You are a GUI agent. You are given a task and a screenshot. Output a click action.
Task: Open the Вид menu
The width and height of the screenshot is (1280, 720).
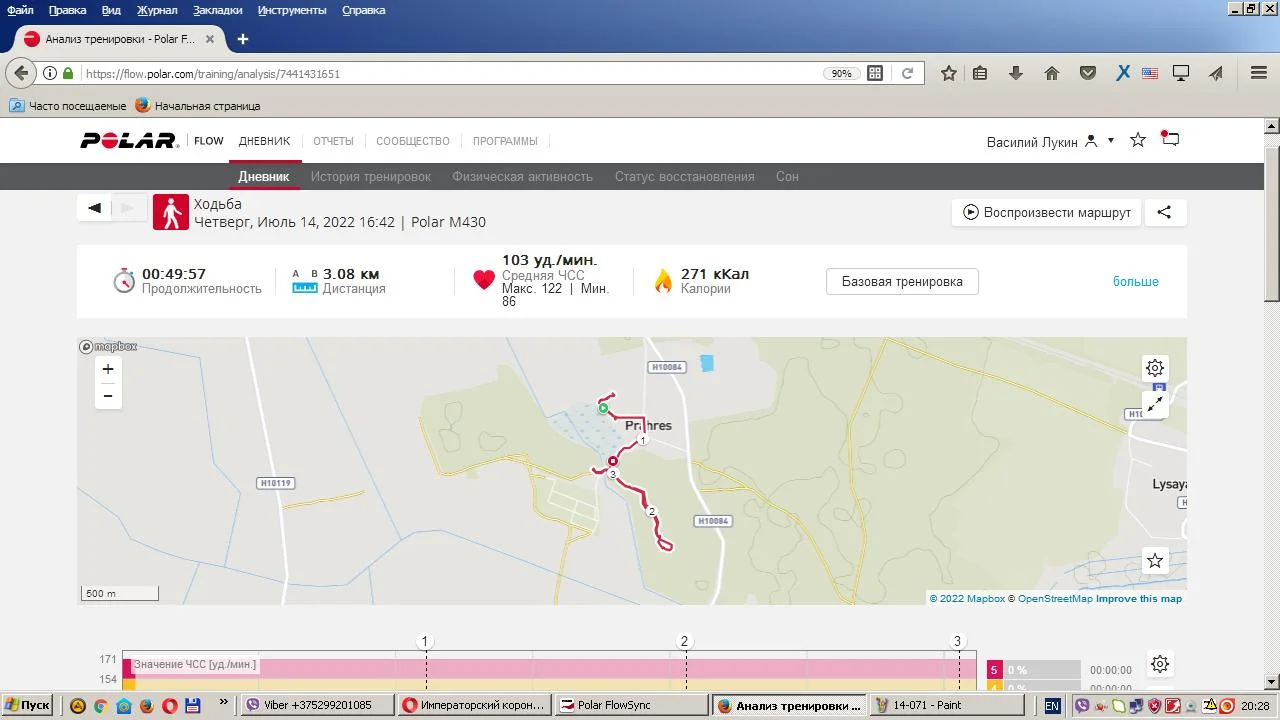pos(111,10)
